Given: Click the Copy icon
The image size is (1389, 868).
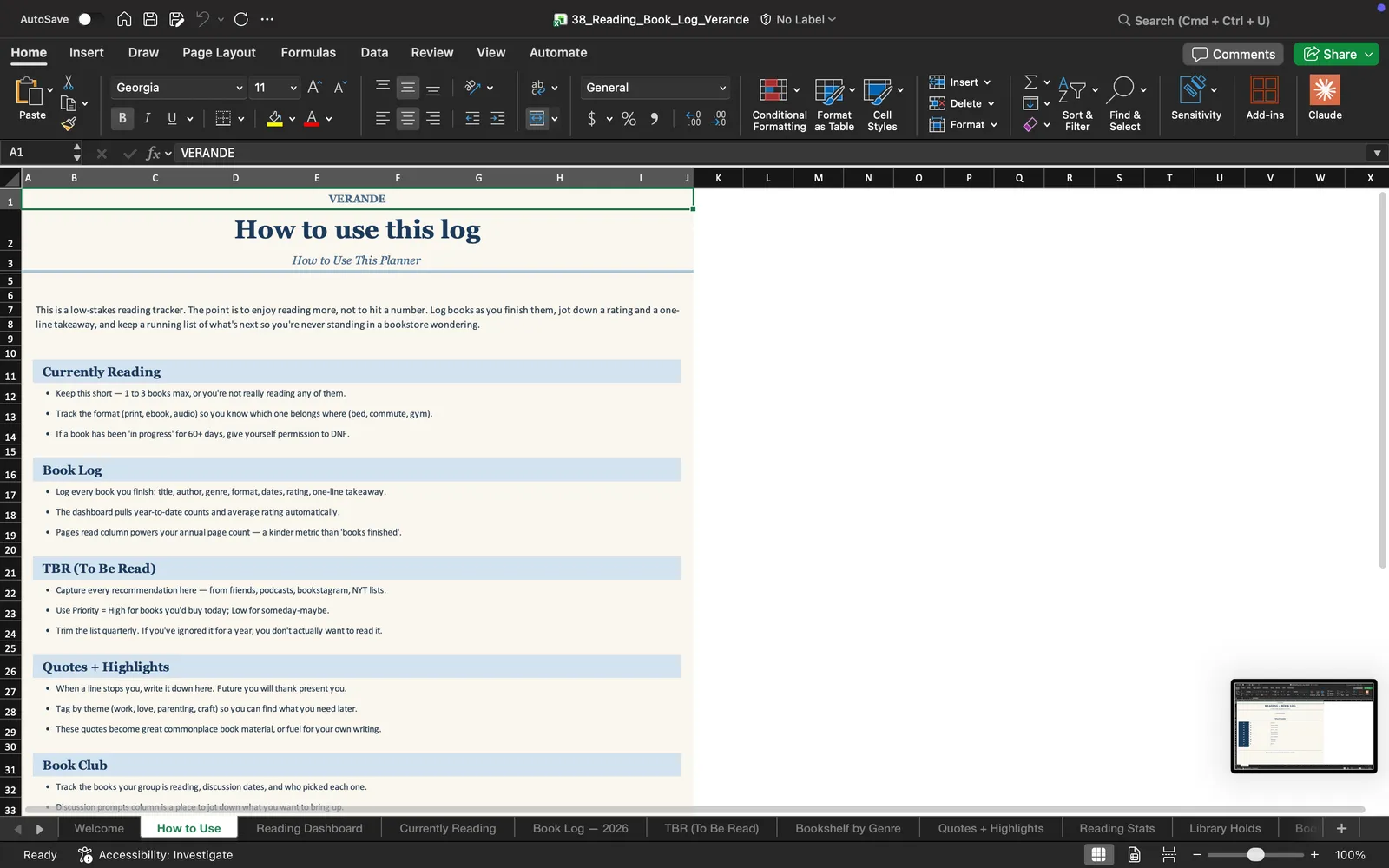Looking at the screenshot, I should (x=69, y=103).
